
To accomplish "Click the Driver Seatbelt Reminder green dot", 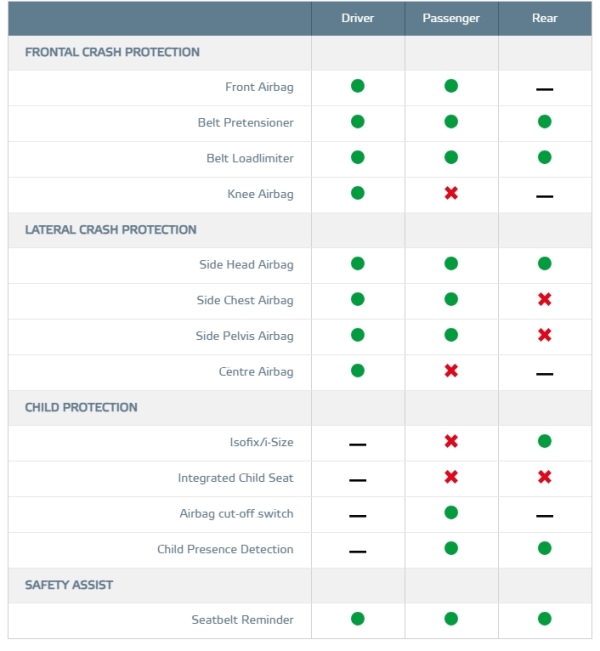I will click(x=357, y=619).
